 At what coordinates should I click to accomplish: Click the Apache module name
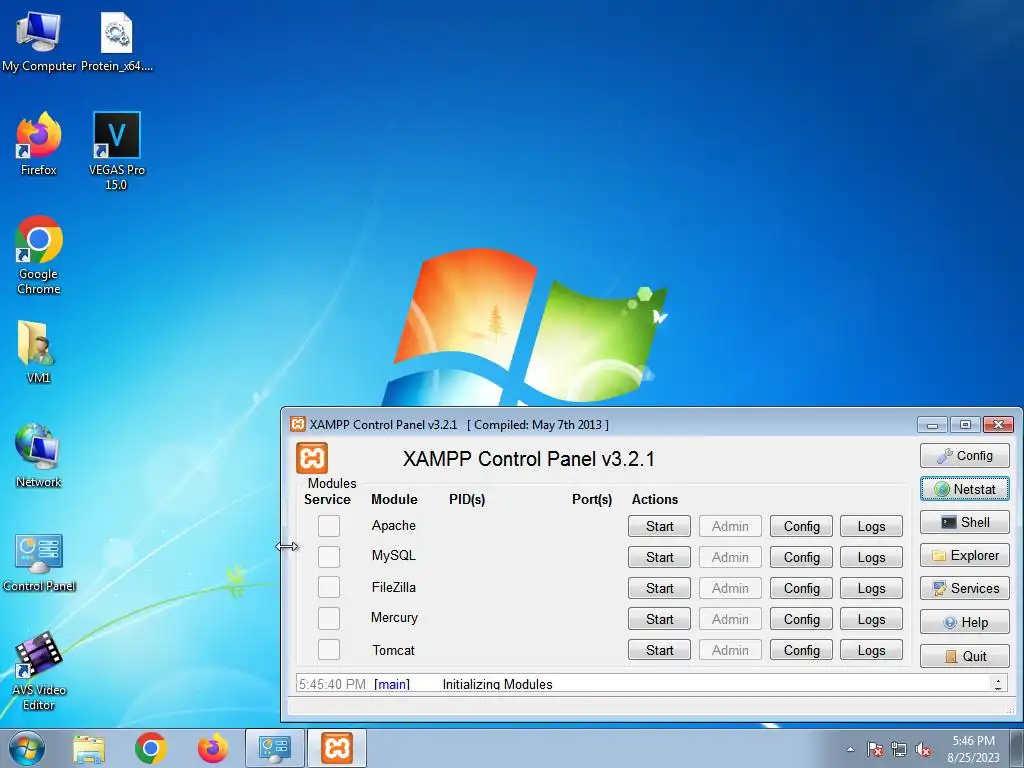394,525
